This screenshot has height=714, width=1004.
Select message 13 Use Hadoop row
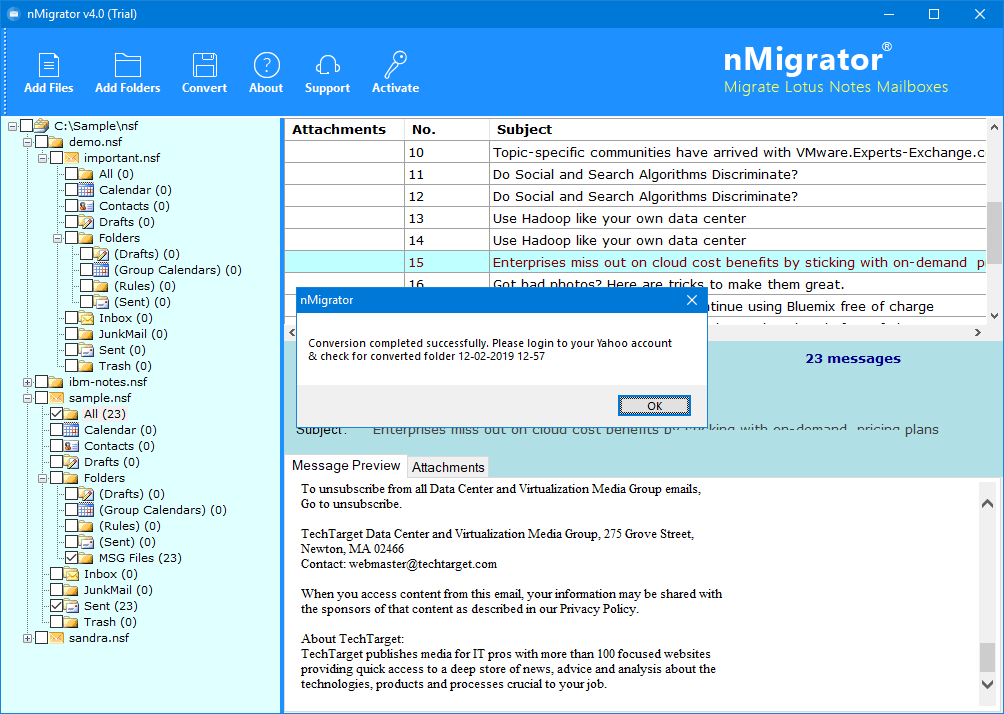635,218
